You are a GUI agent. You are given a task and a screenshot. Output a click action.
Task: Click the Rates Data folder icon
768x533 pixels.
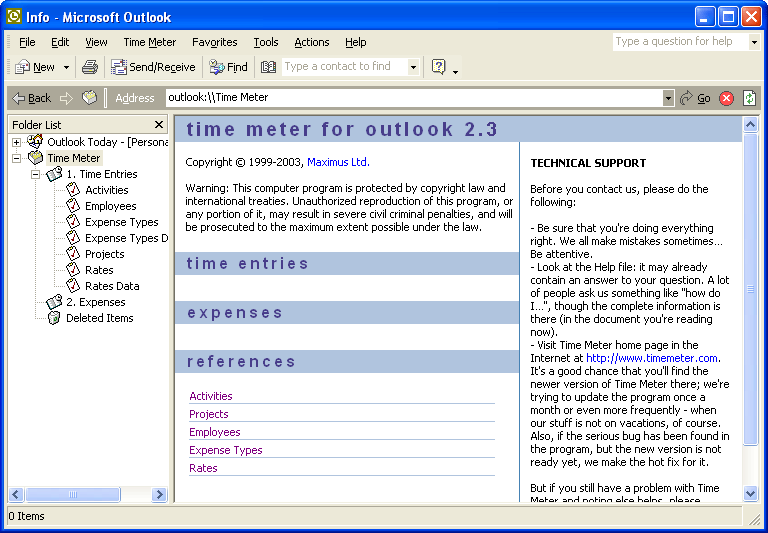point(73,286)
